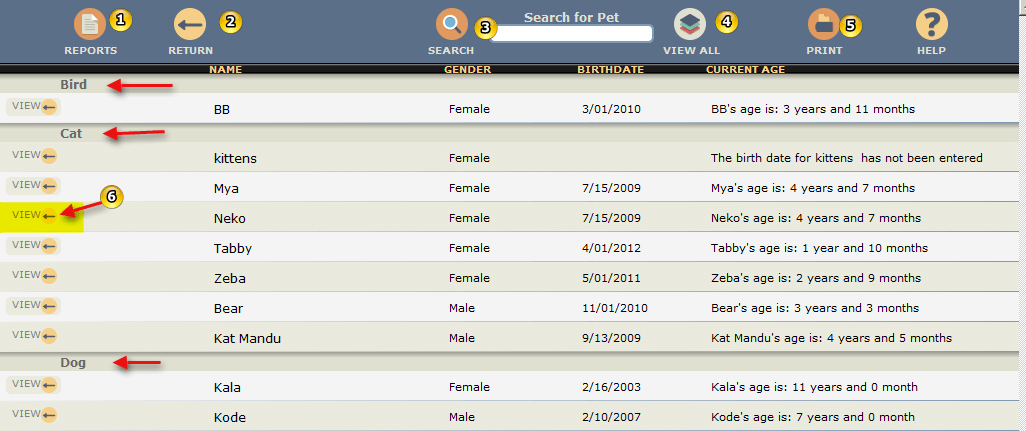Open the Reports icon
The height and width of the screenshot is (431, 1026).
coord(90,24)
